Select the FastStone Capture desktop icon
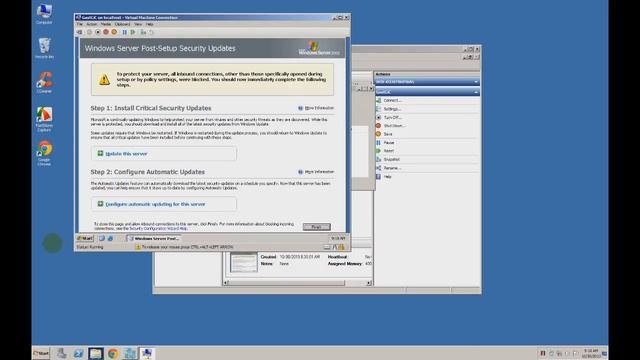The width and height of the screenshot is (640, 360). pos(44,119)
